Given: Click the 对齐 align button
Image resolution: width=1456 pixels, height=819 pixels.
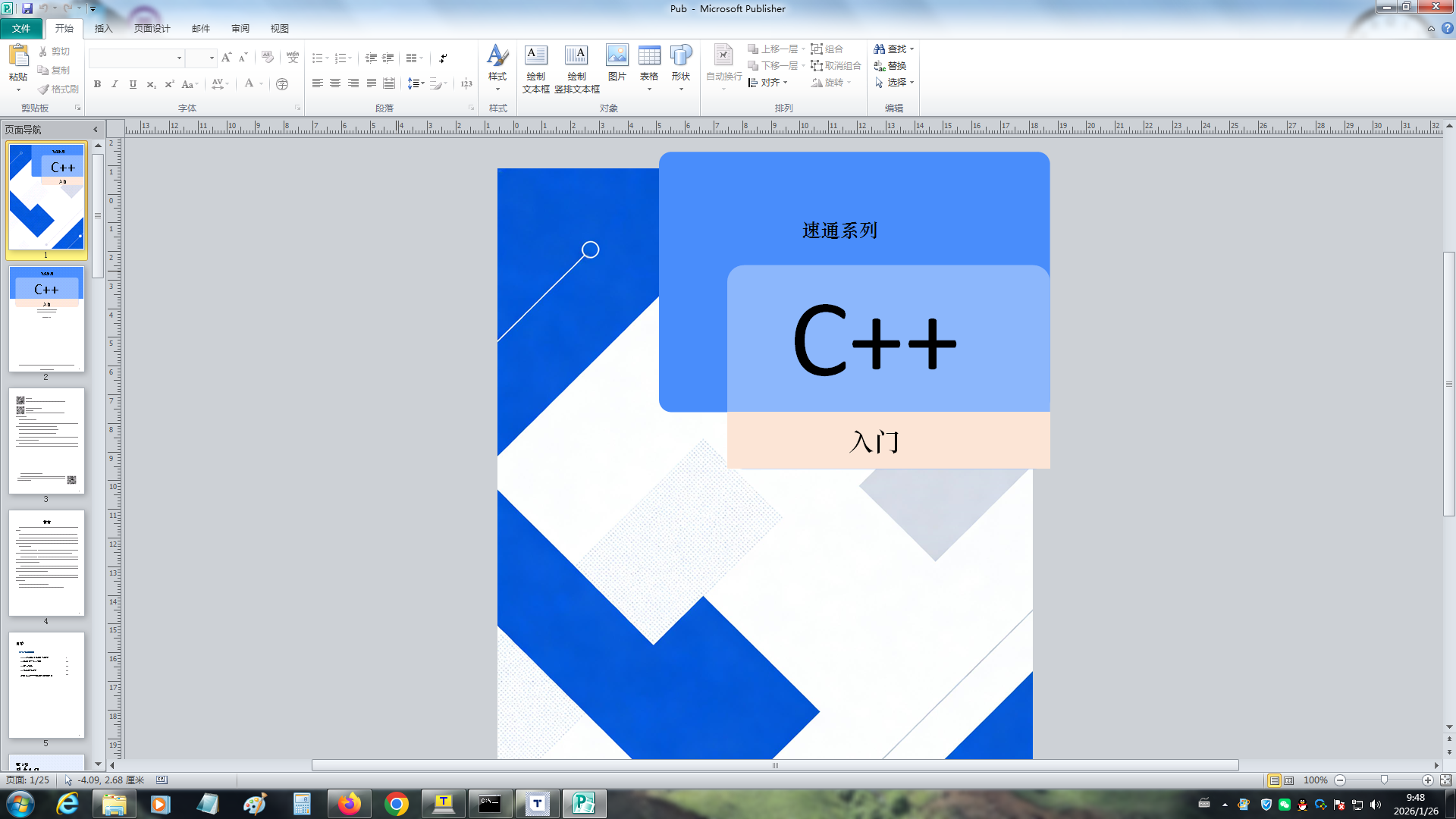Looking at the screenshot, I should tap(768, 83).
